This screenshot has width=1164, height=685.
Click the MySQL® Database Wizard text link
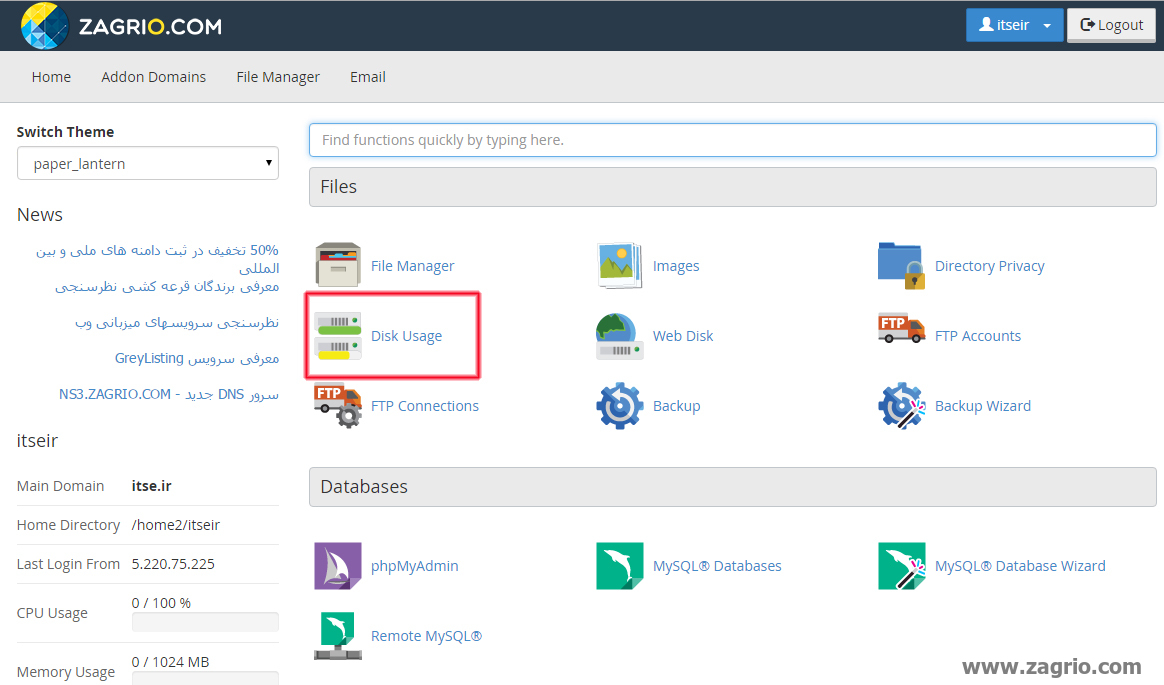tap(1020, 566)
